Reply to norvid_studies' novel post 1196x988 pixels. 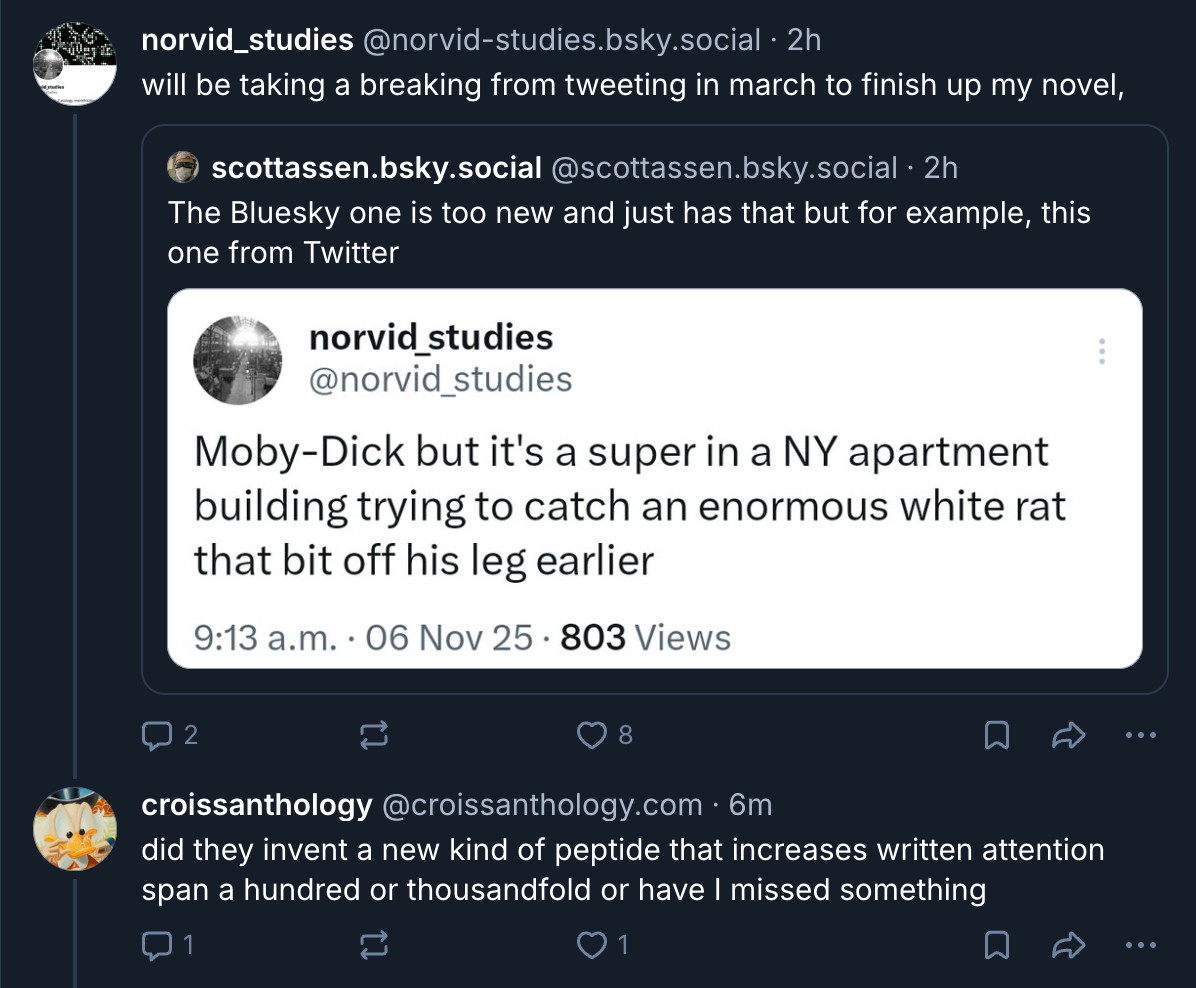[158, 736]
